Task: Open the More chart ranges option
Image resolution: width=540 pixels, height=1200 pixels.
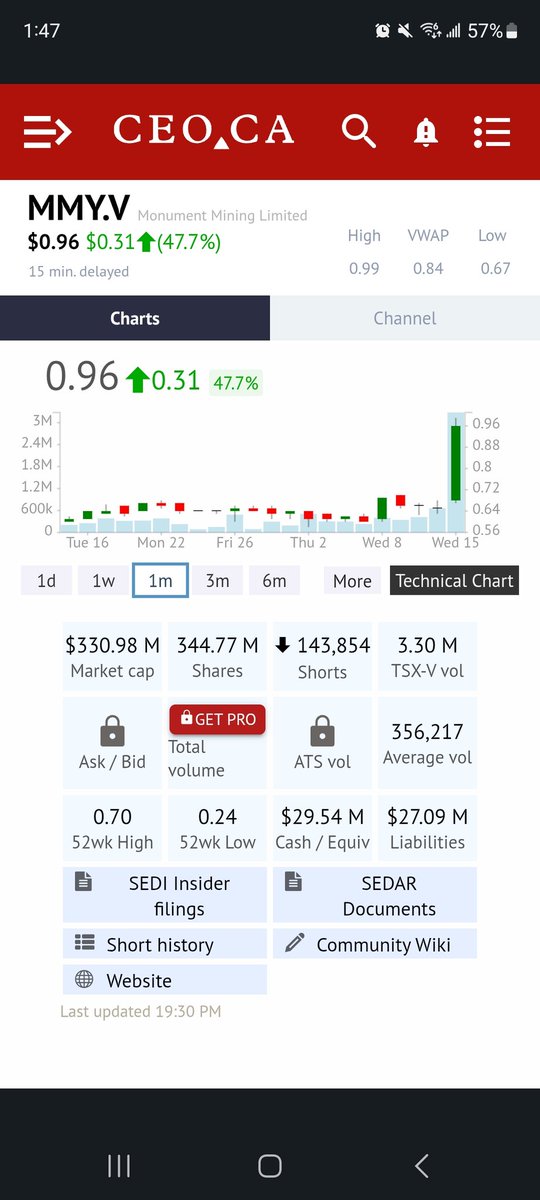Action: (352, 581)
